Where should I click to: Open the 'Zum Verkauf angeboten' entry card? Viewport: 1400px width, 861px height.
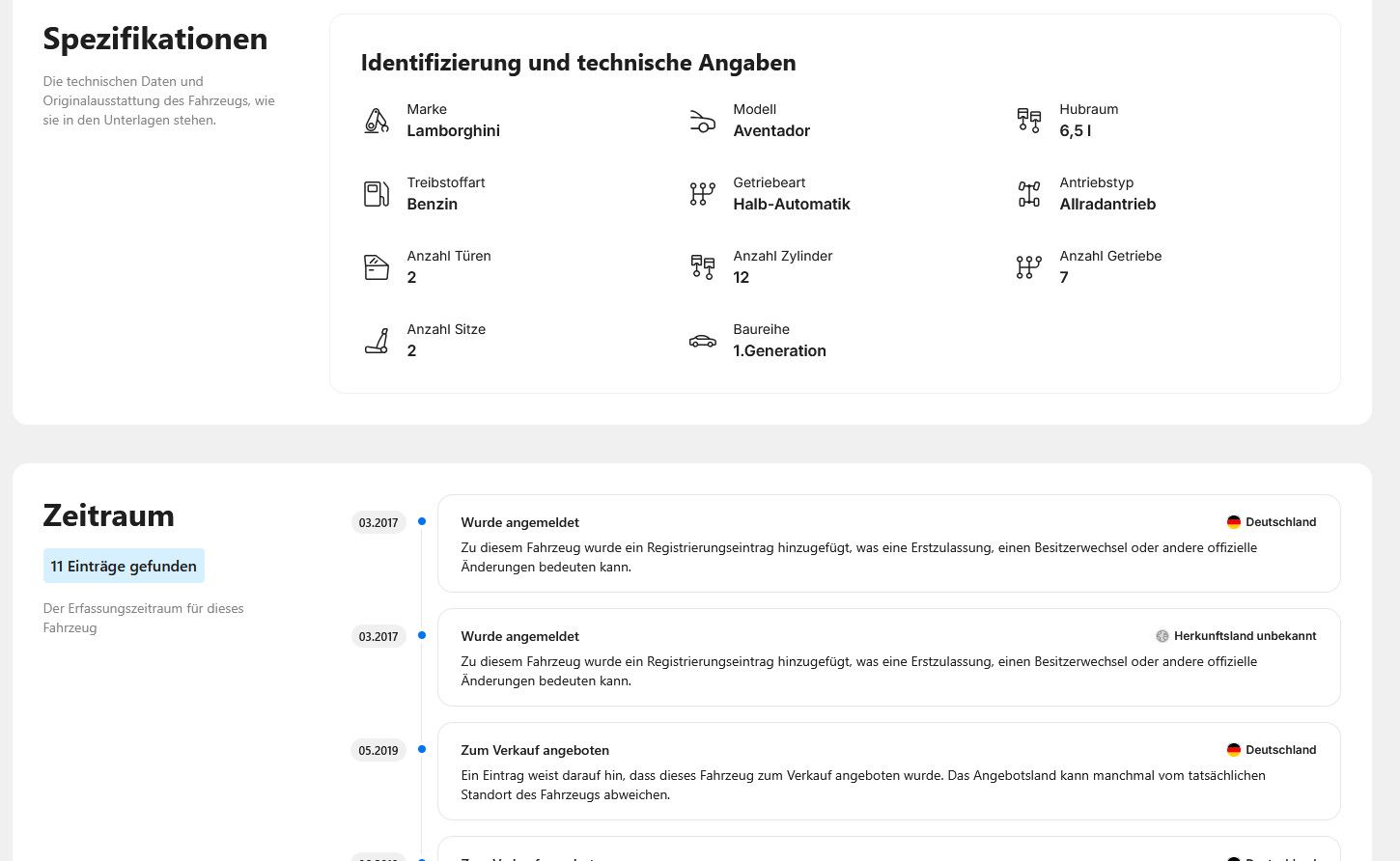pyautogui.click(x=888, y=771)
